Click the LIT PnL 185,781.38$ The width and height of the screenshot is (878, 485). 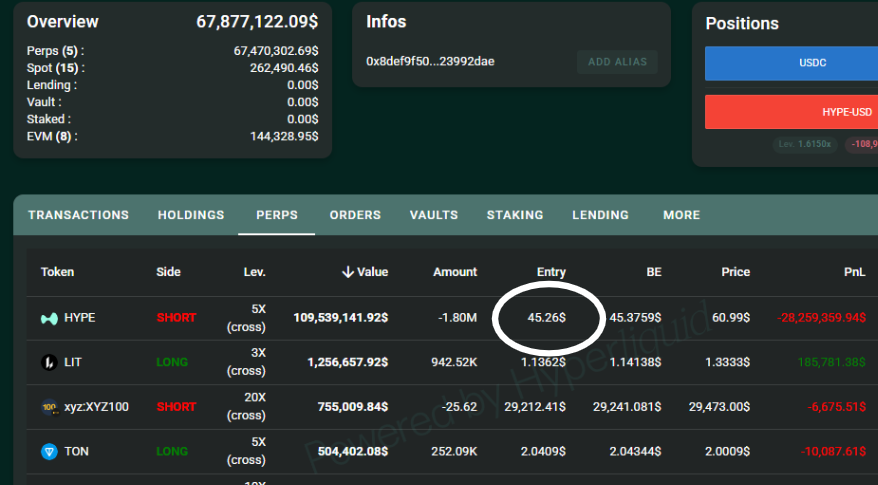(832, 362)
